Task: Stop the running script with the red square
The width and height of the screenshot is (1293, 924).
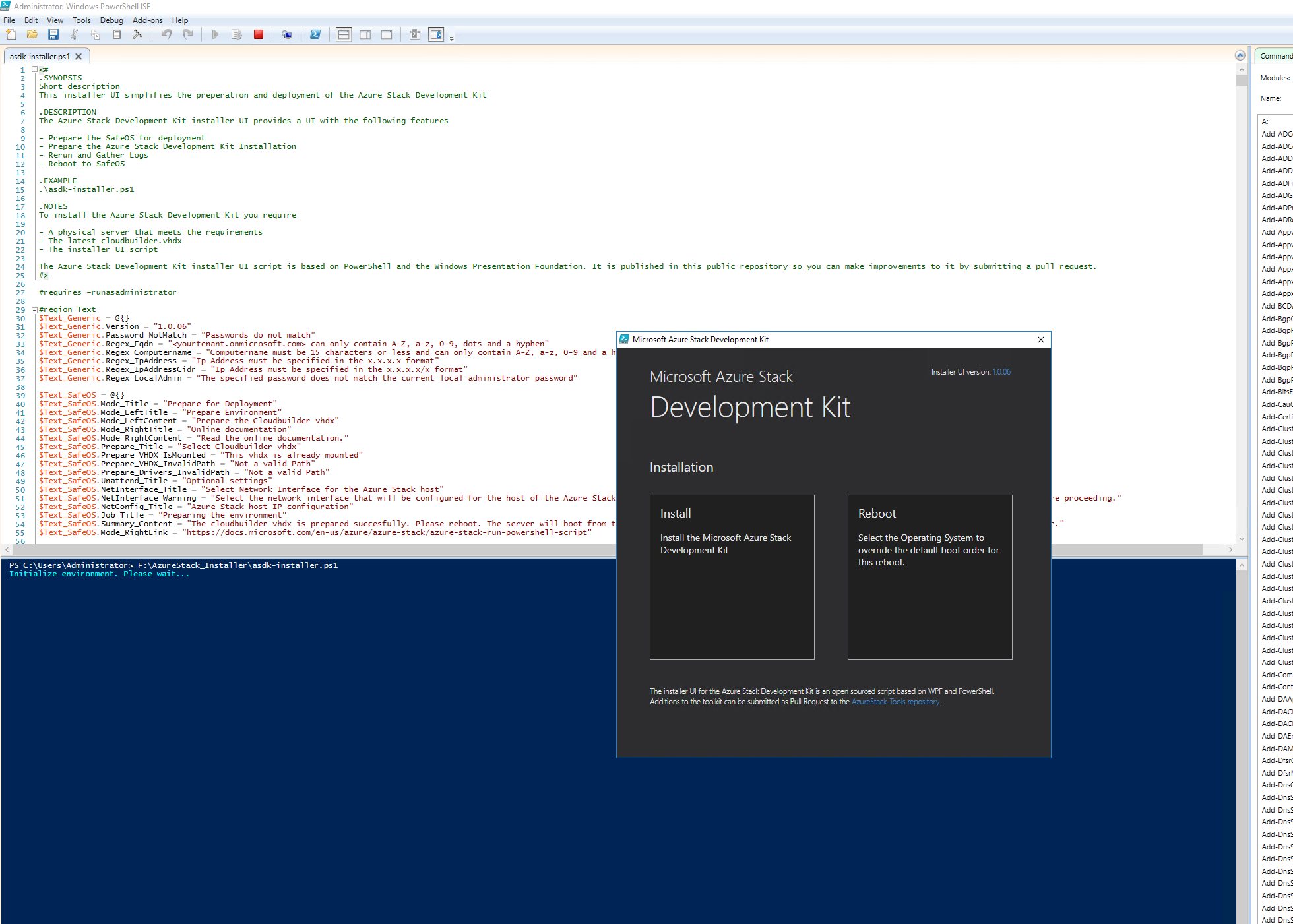Action: (x=259, y=34)
